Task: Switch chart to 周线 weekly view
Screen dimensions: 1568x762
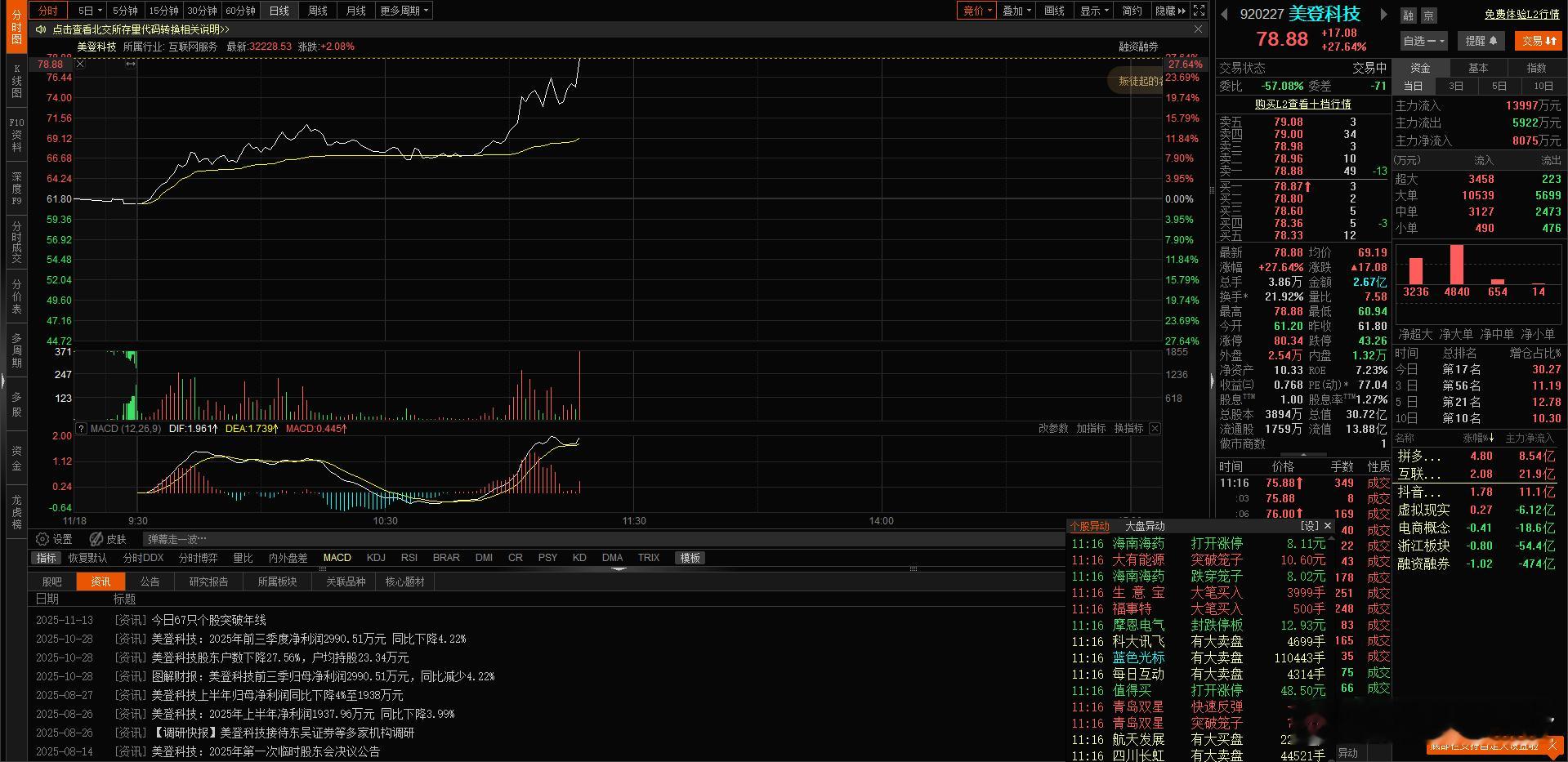Action: [318, 11]
